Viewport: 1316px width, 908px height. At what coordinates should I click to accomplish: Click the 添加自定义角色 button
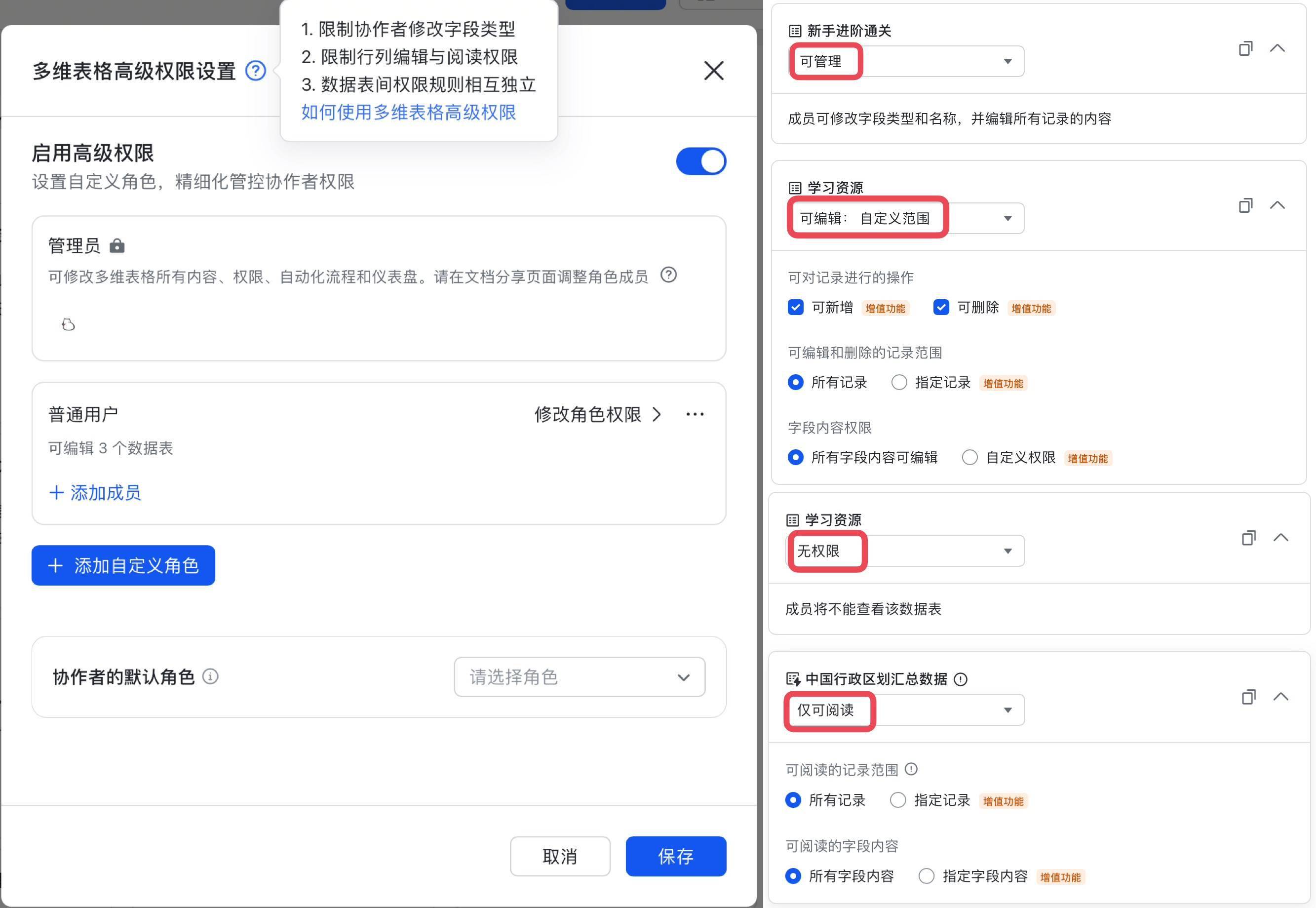[123, 565]
